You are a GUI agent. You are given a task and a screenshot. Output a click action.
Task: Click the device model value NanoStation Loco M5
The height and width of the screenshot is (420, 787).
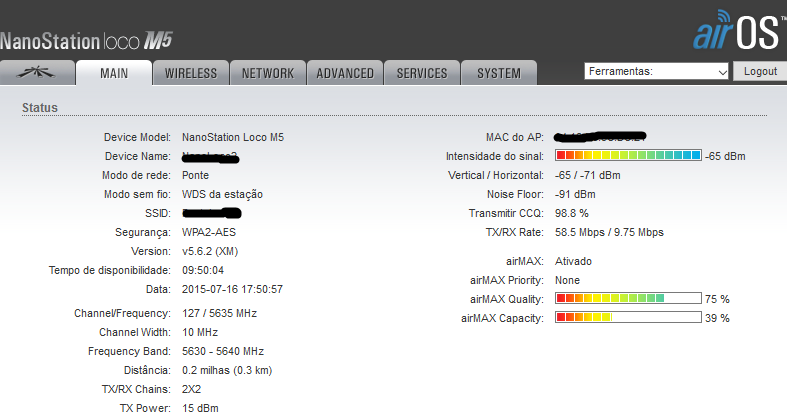pos(240,137)
